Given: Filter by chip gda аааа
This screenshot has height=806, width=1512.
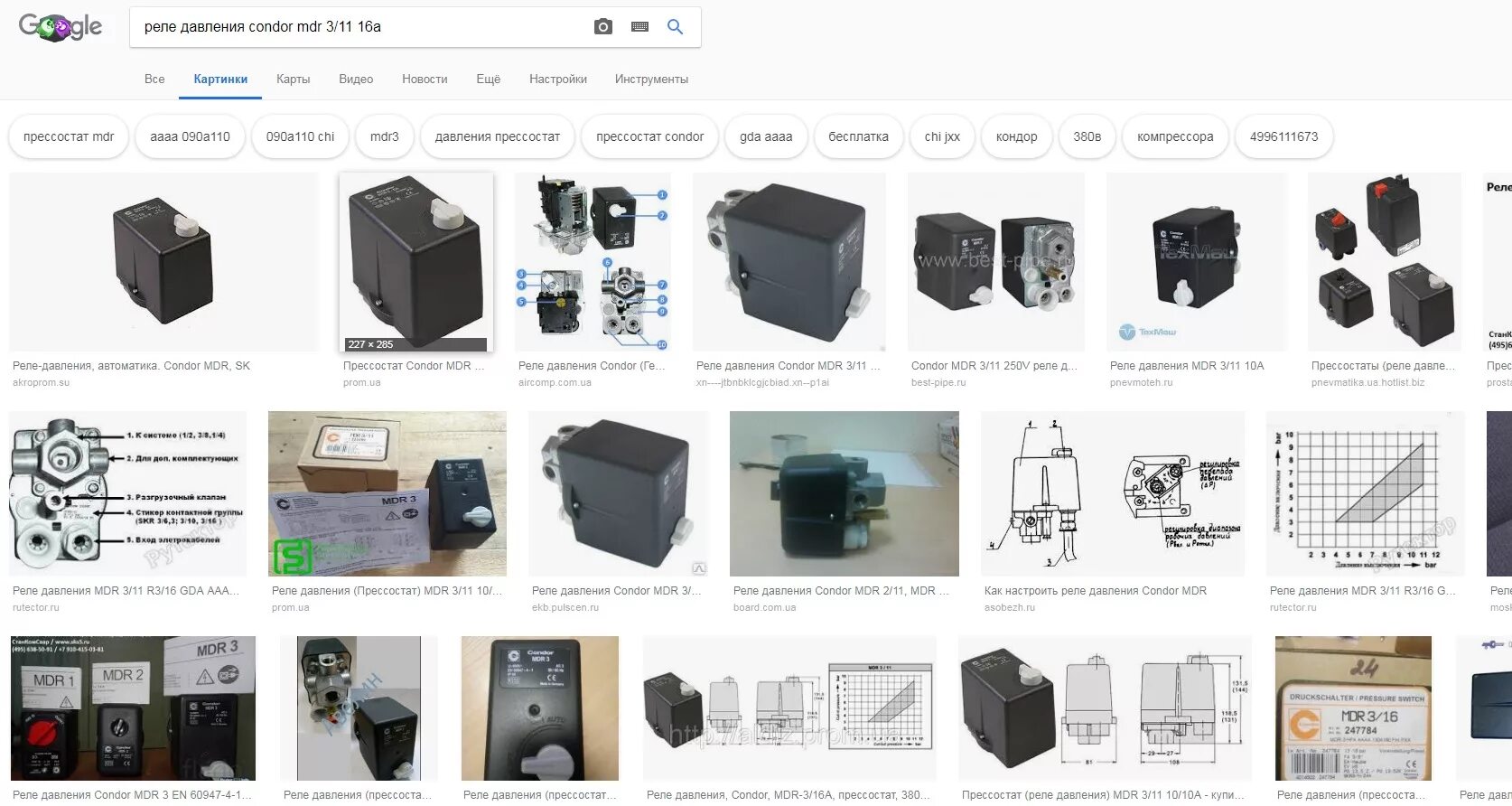Looking at the screenshot, I should coord(766,136).
